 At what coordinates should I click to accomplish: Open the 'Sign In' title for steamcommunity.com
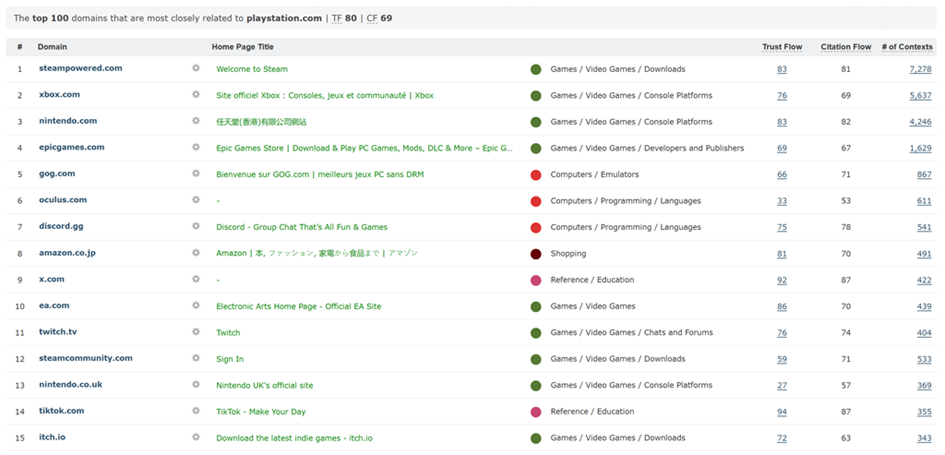click(230, 359)
